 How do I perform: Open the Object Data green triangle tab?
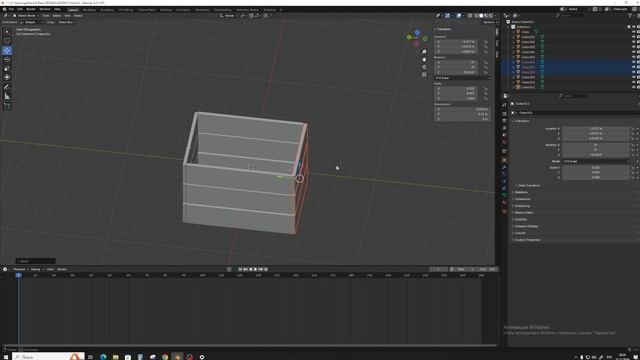(x=504, y=195)
